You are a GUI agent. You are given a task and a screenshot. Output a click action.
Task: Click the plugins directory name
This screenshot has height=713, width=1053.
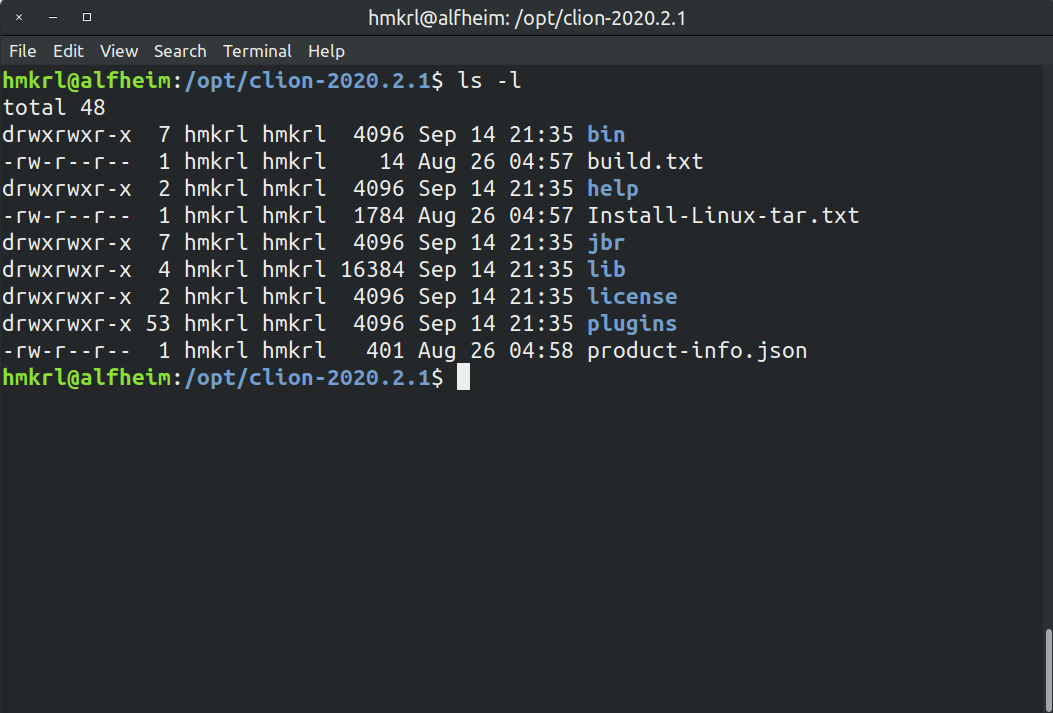[x=632, y=324]
